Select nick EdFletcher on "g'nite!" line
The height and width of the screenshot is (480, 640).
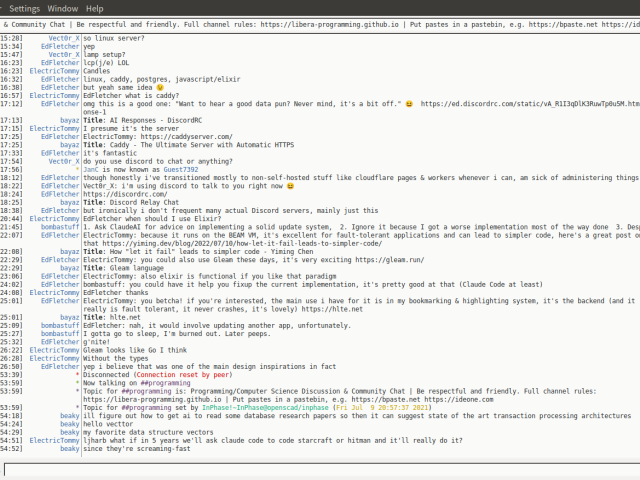(x=60, y=342)
